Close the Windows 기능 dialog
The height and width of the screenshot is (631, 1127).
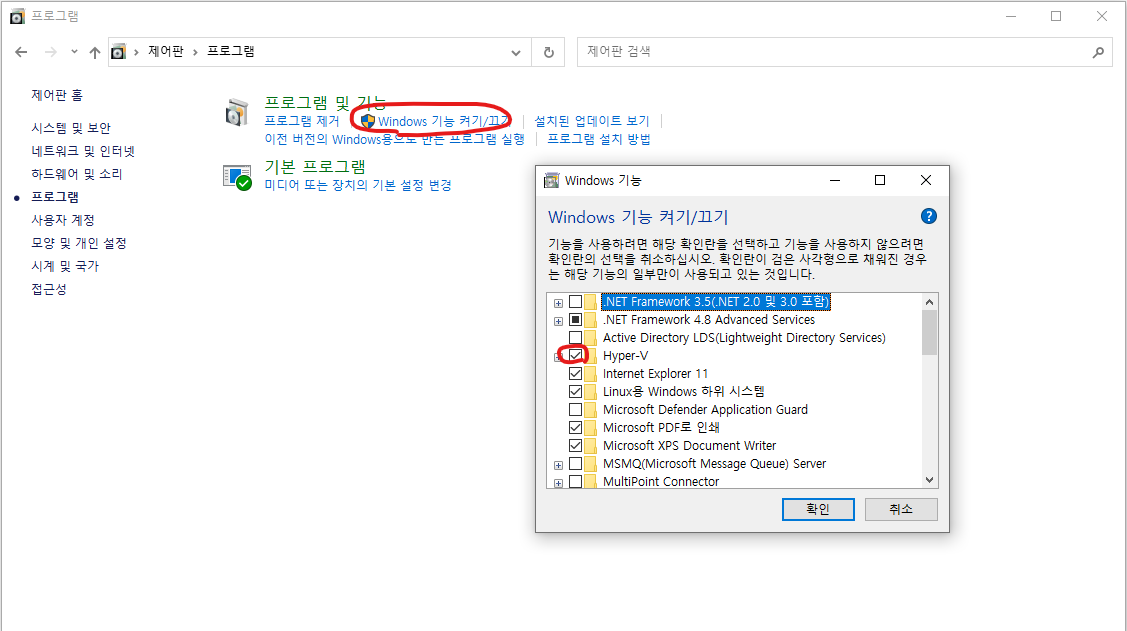(926, 180)
